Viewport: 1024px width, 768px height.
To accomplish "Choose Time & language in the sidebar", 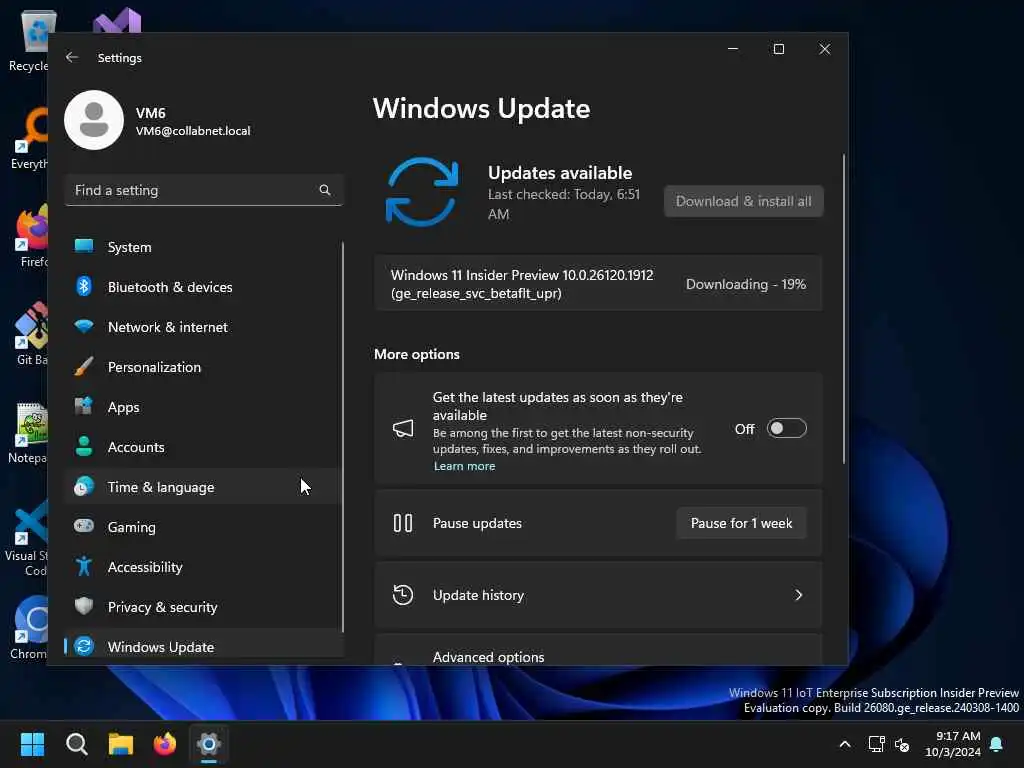I will [x=203, y=487].
